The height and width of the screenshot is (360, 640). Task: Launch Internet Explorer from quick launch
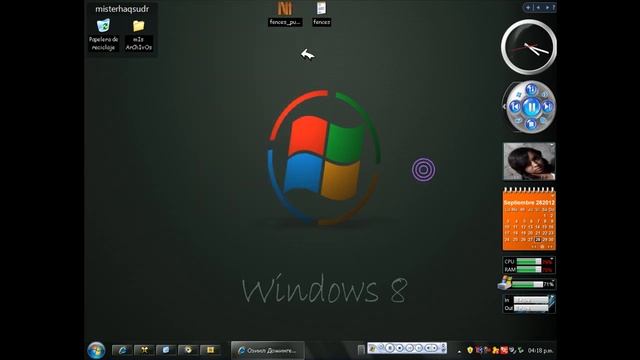[122, 350]
